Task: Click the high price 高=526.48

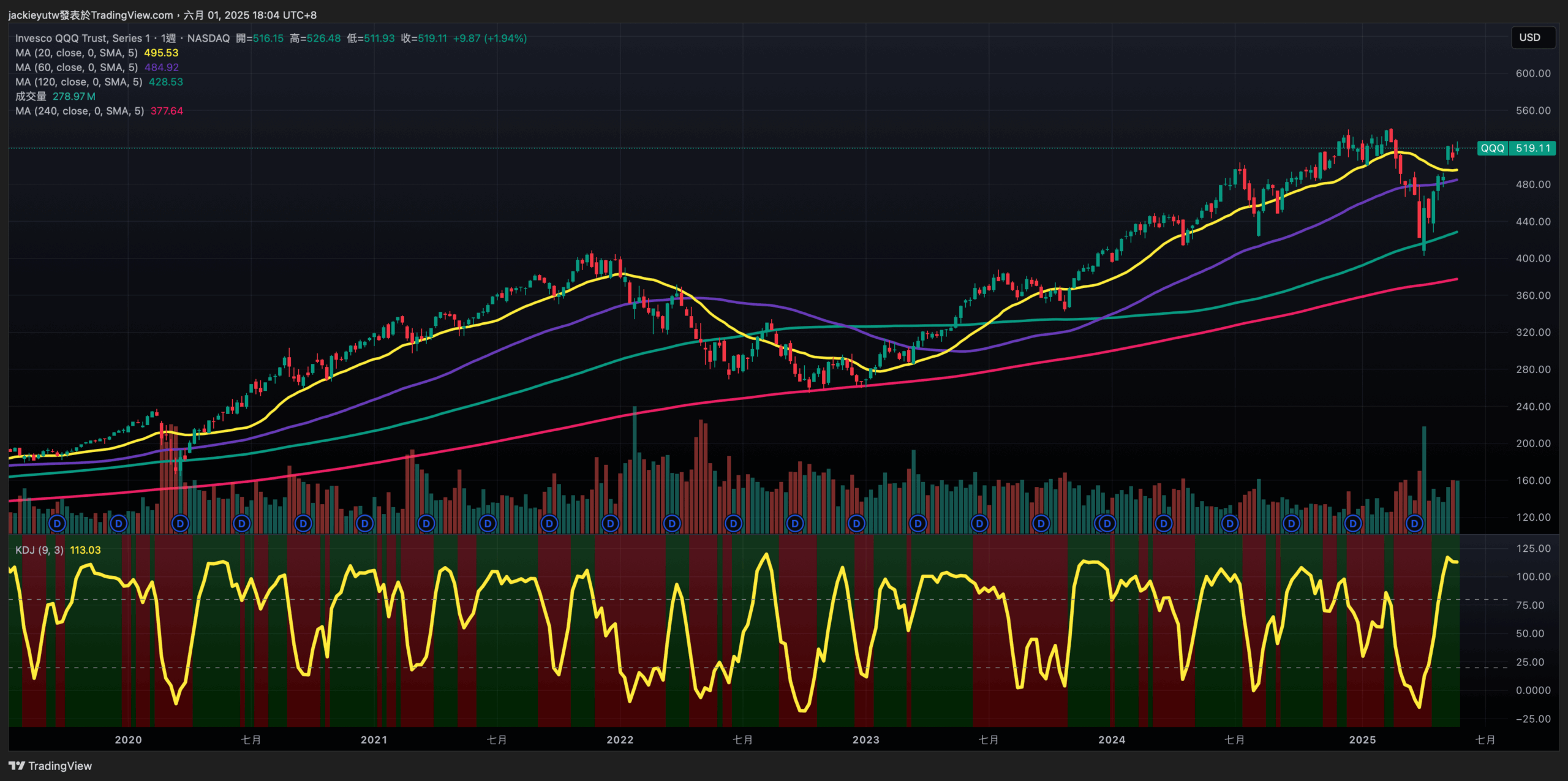Action: point(315,38)
